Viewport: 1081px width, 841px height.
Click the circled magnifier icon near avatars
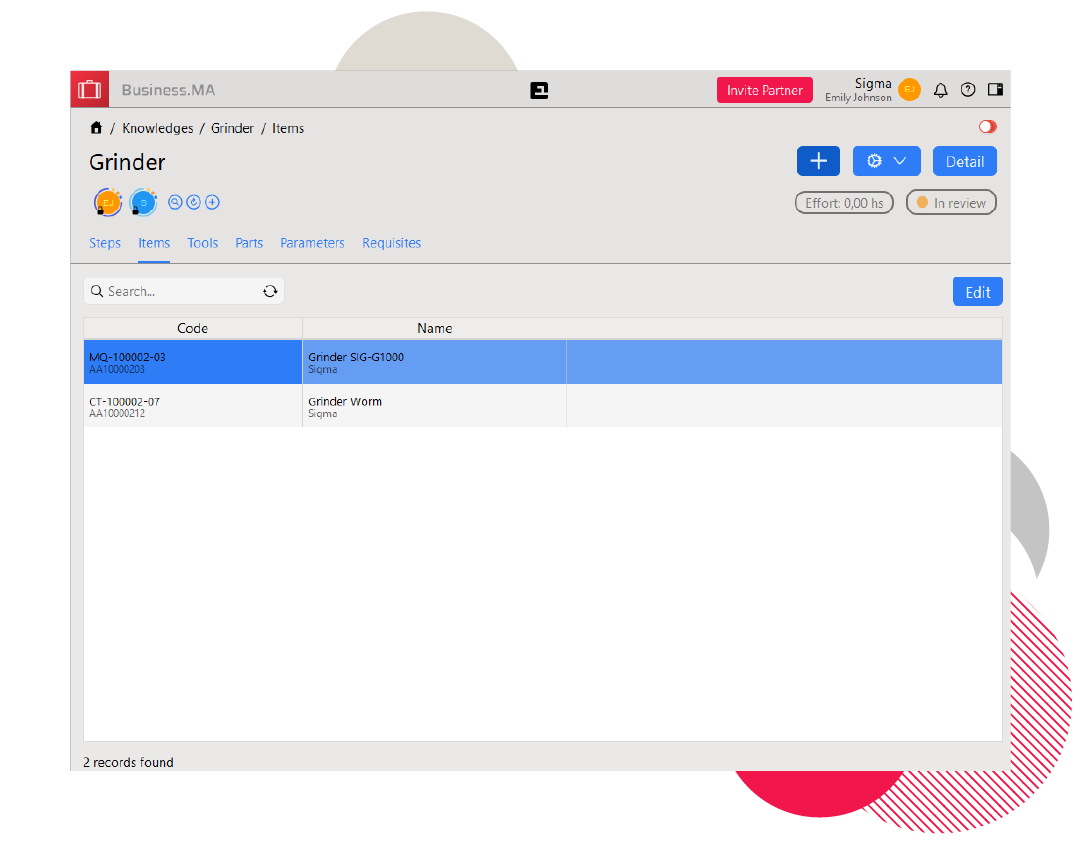175,202
